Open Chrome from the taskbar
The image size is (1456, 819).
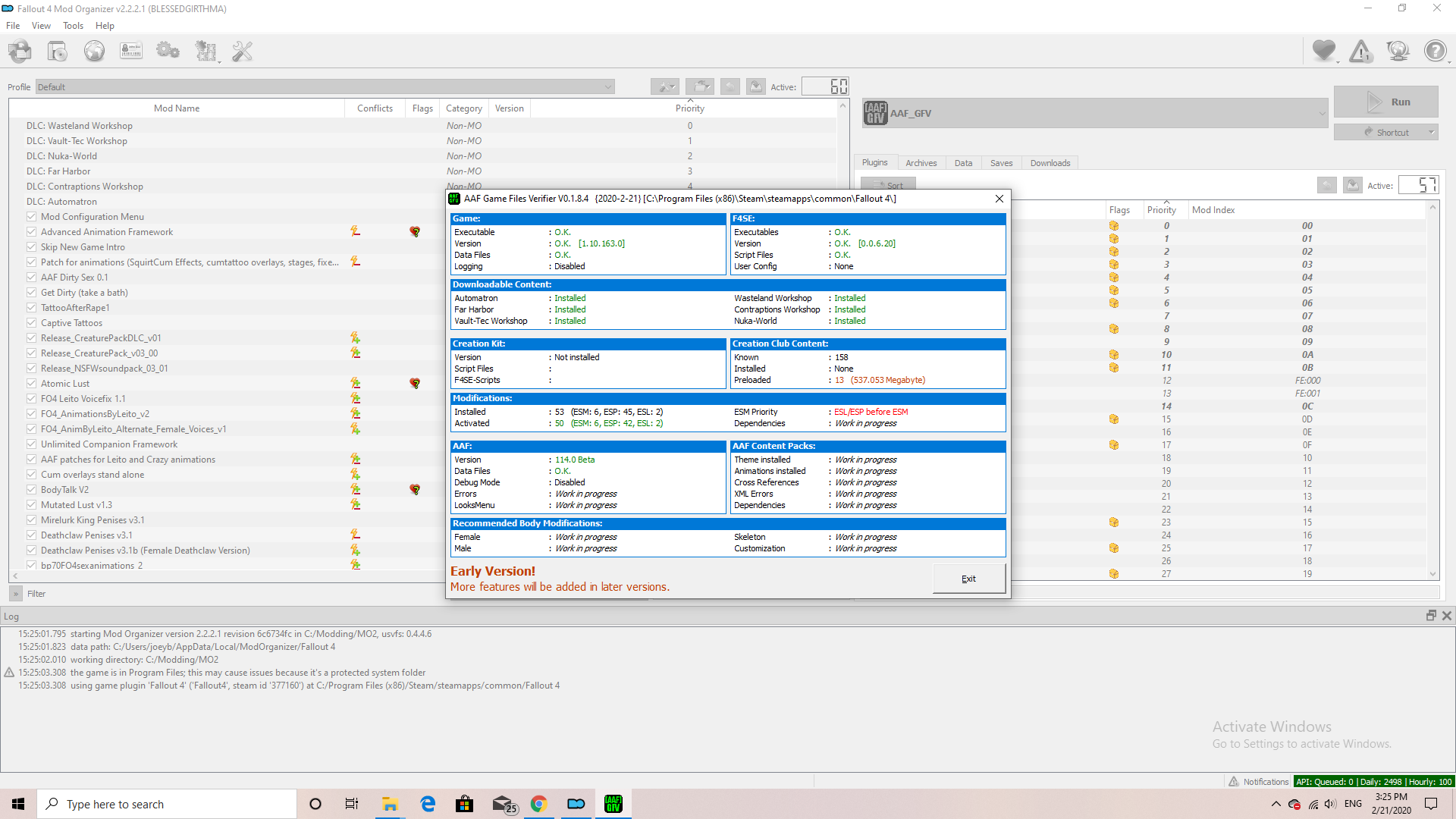(x=539, y=804)
